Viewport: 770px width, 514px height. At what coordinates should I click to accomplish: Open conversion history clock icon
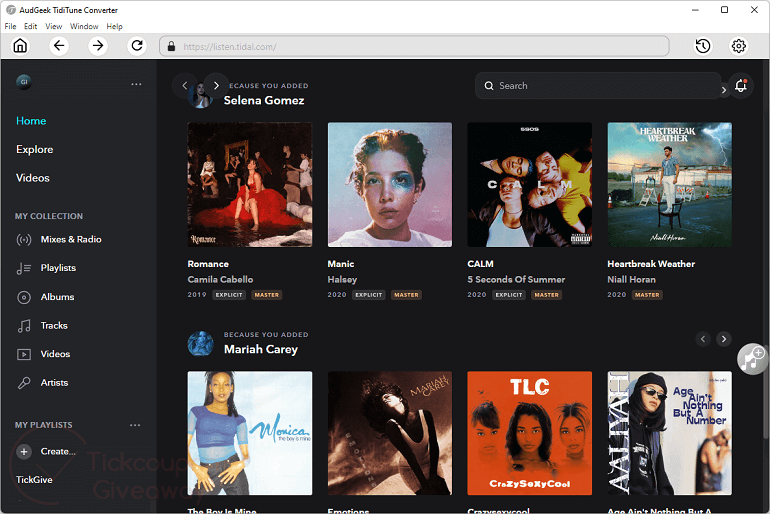703,46
